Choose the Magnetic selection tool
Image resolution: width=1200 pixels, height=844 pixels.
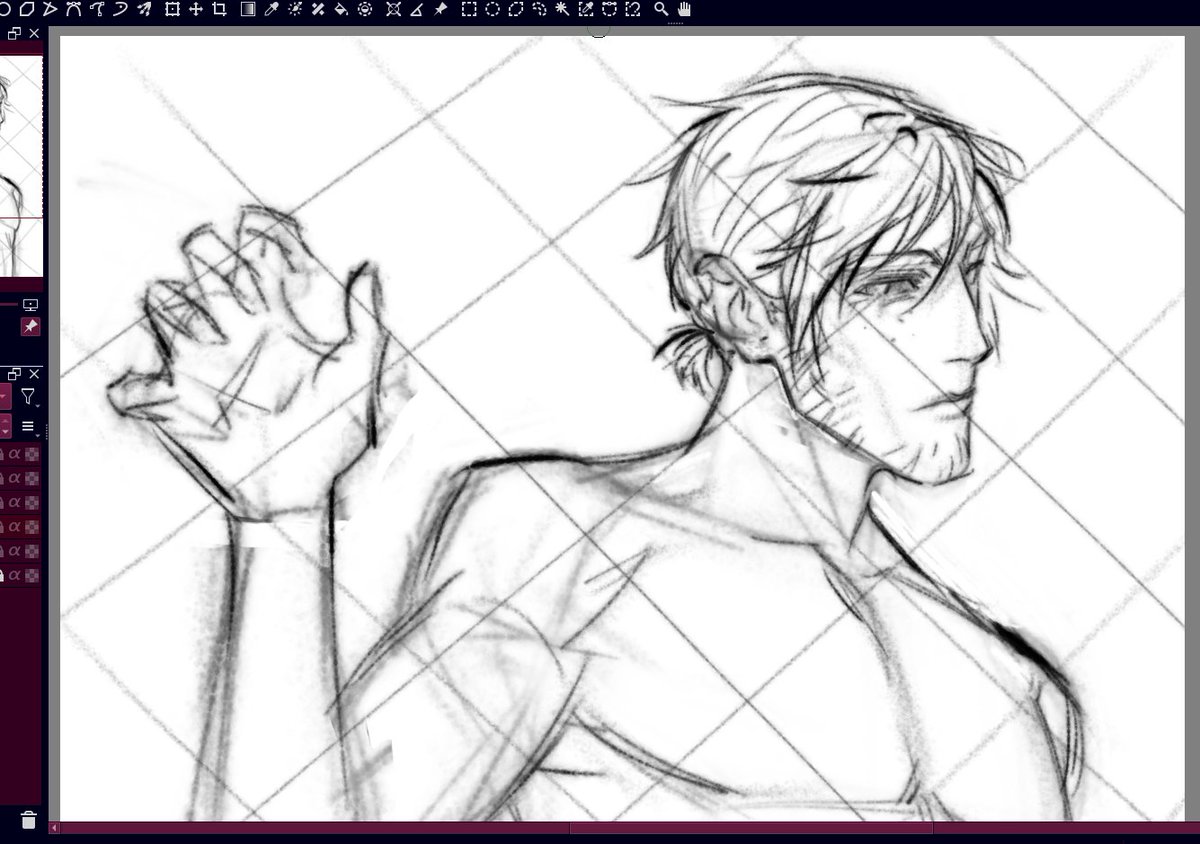[632, 9]
